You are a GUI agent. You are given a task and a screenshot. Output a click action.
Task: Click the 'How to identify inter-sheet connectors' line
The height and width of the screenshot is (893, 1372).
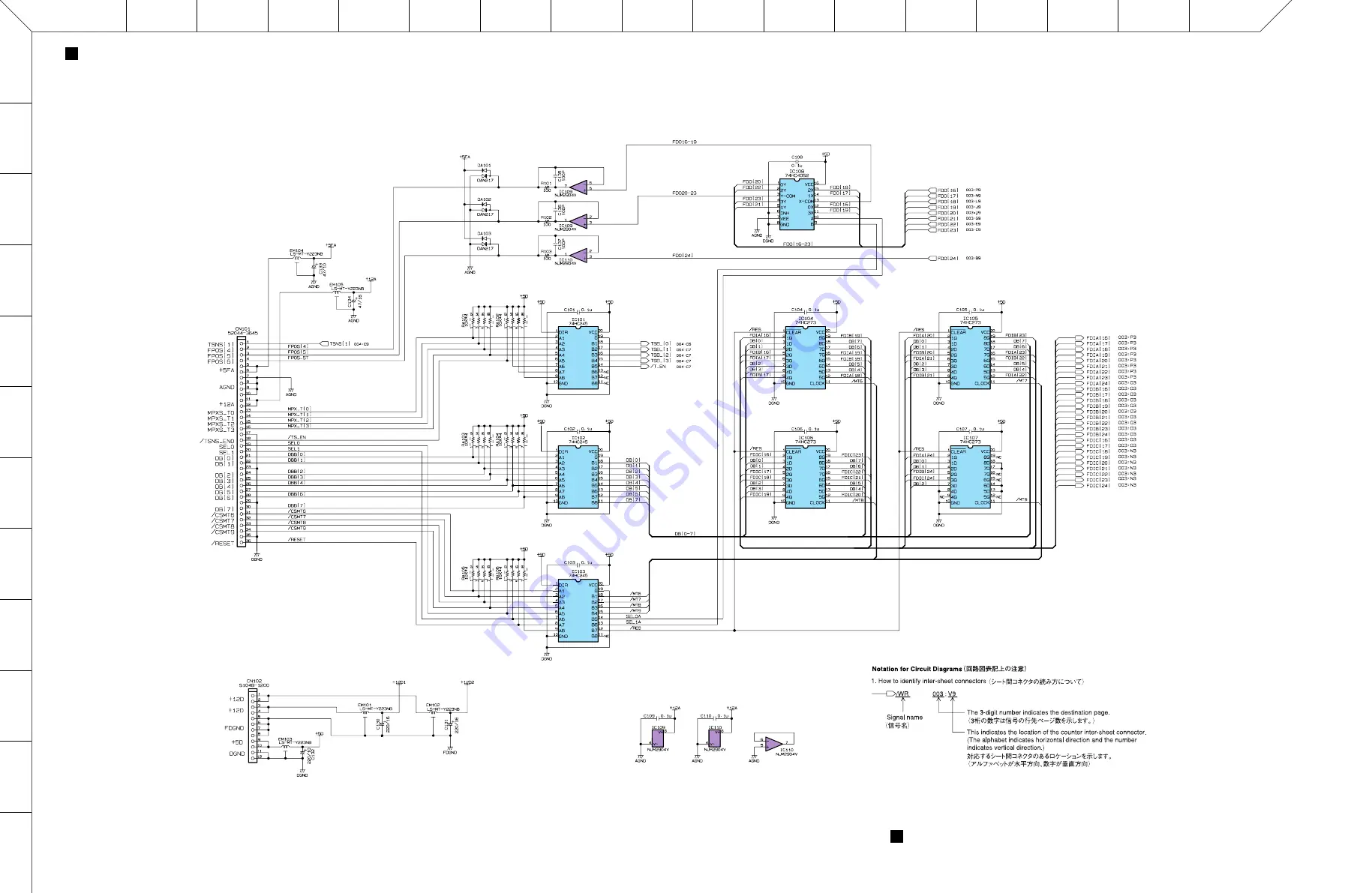977,682
